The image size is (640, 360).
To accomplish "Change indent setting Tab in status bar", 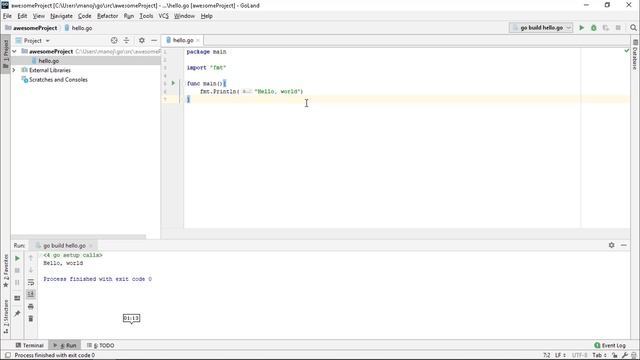I will 600,356.
